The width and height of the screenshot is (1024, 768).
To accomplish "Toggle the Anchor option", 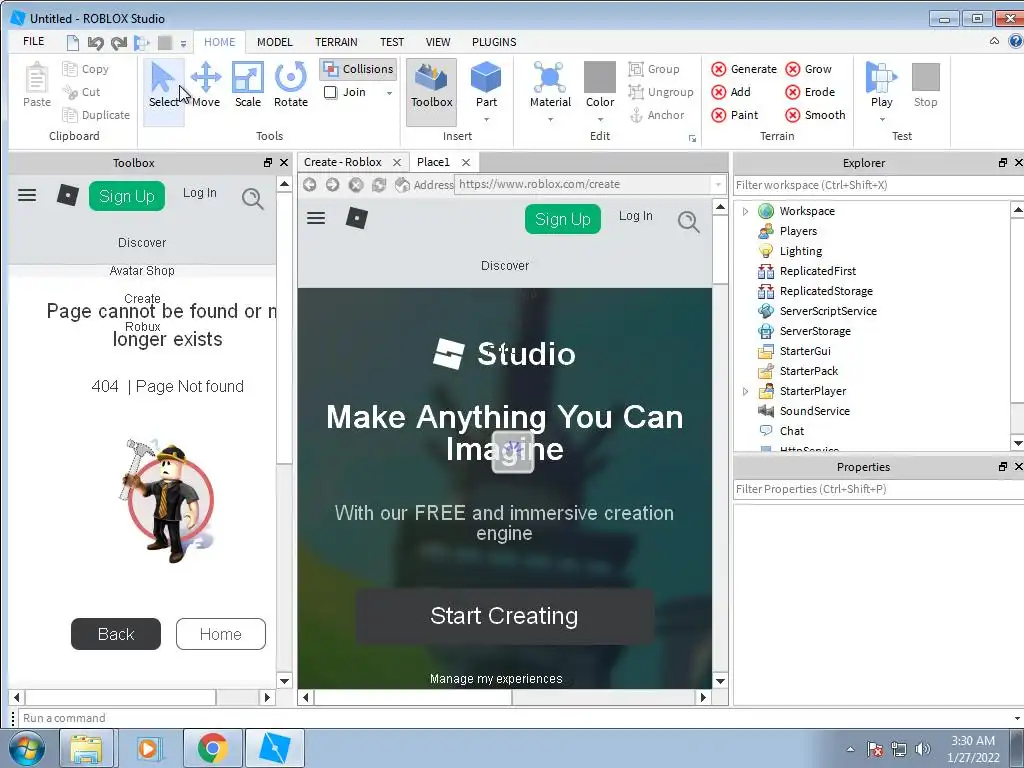I will (656, 115).
